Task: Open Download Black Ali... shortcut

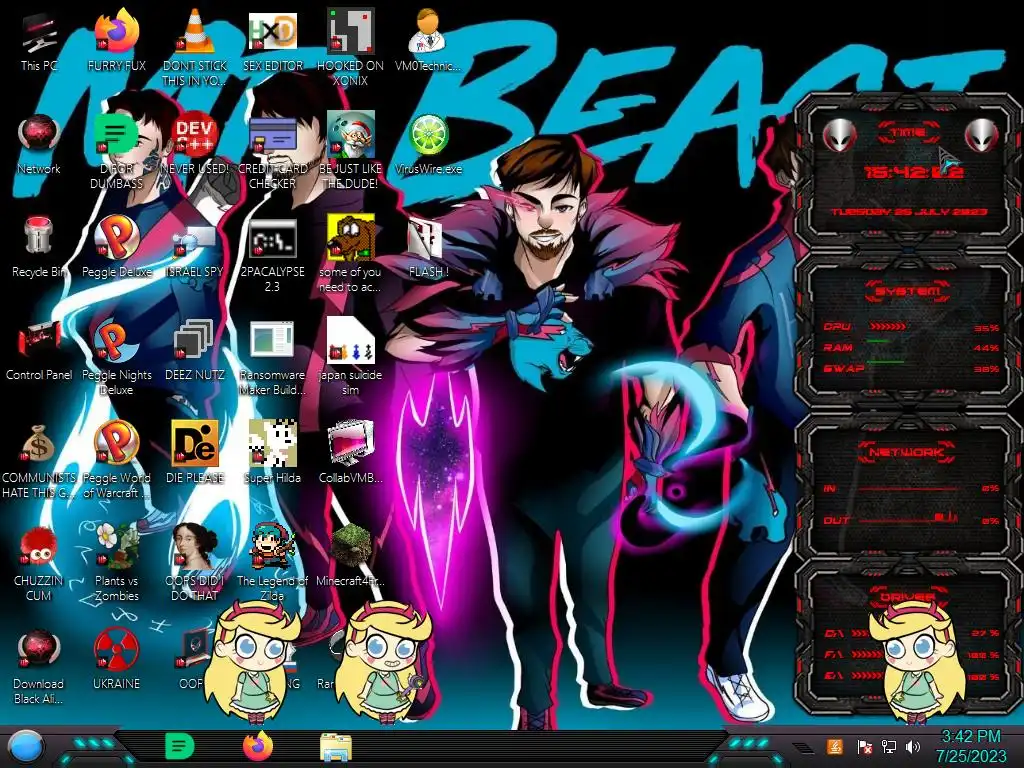Action: click(39, 666)
